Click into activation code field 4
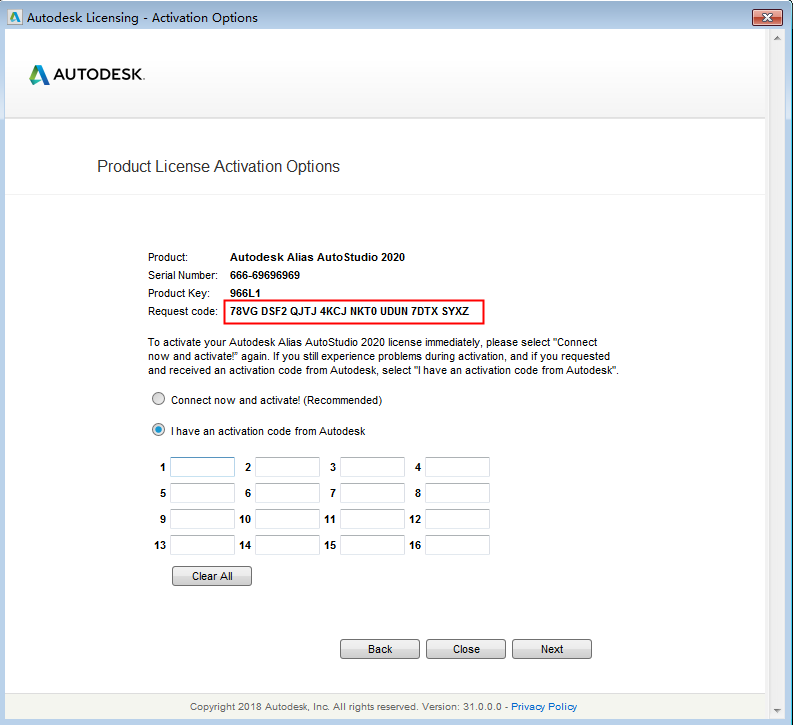Screen dimensions: 793x725 click(457, 467)
